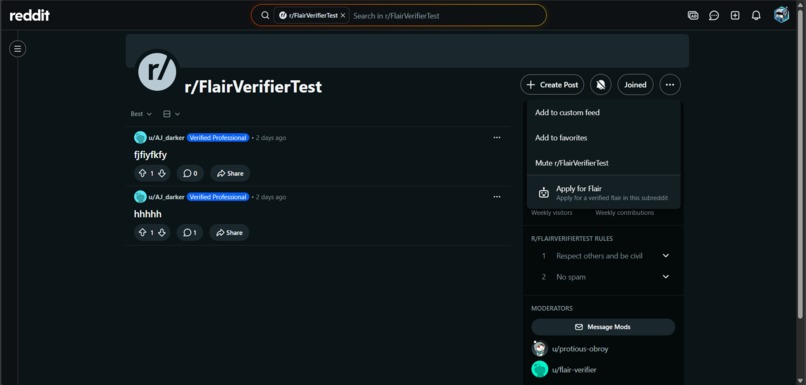The image size is (806, 385).
Task: Click the create post plus icon in header
Action: [735, 15]
